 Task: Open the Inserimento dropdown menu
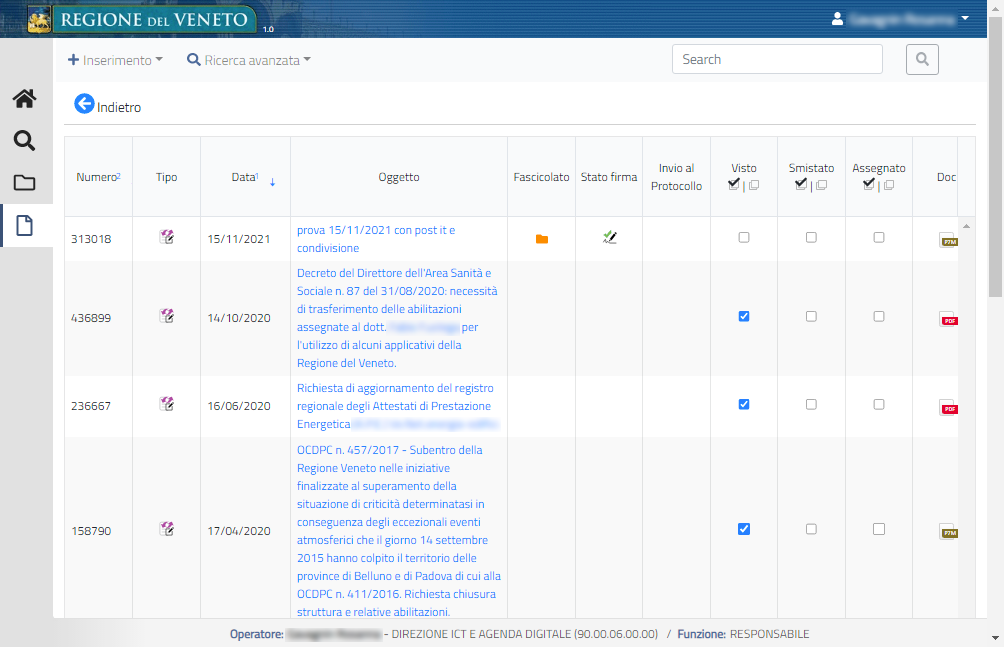click(x=115, y=60)
